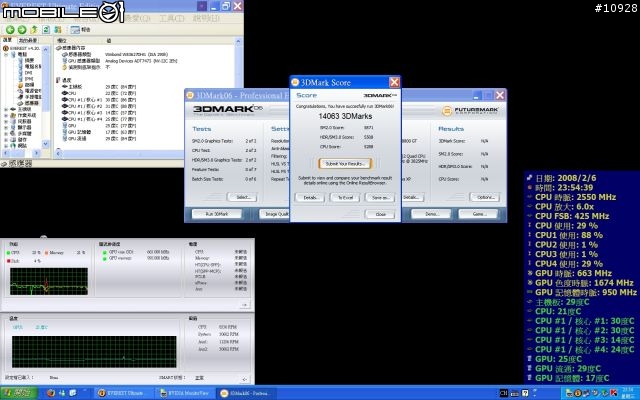Screen dimensions: 640x400
Task: Click the show desktop quick launch icon
Action: [73, 393]
